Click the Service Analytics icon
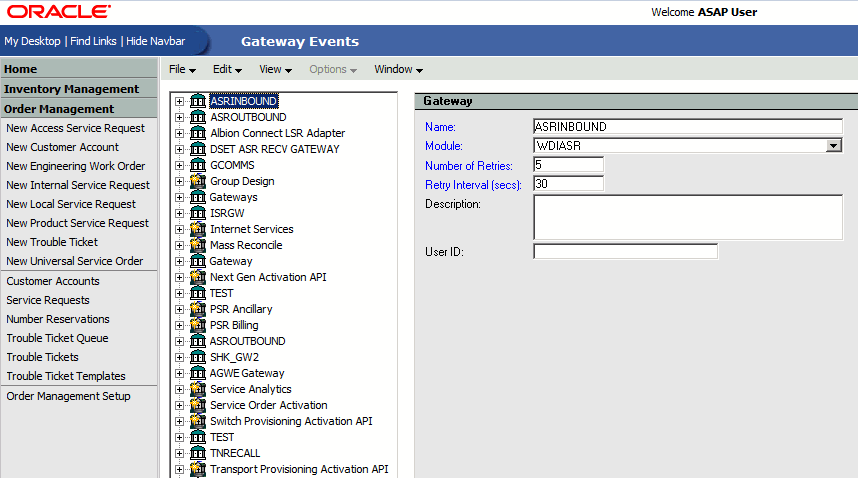This screenshot has height=478, width=858. click(198, 389)
